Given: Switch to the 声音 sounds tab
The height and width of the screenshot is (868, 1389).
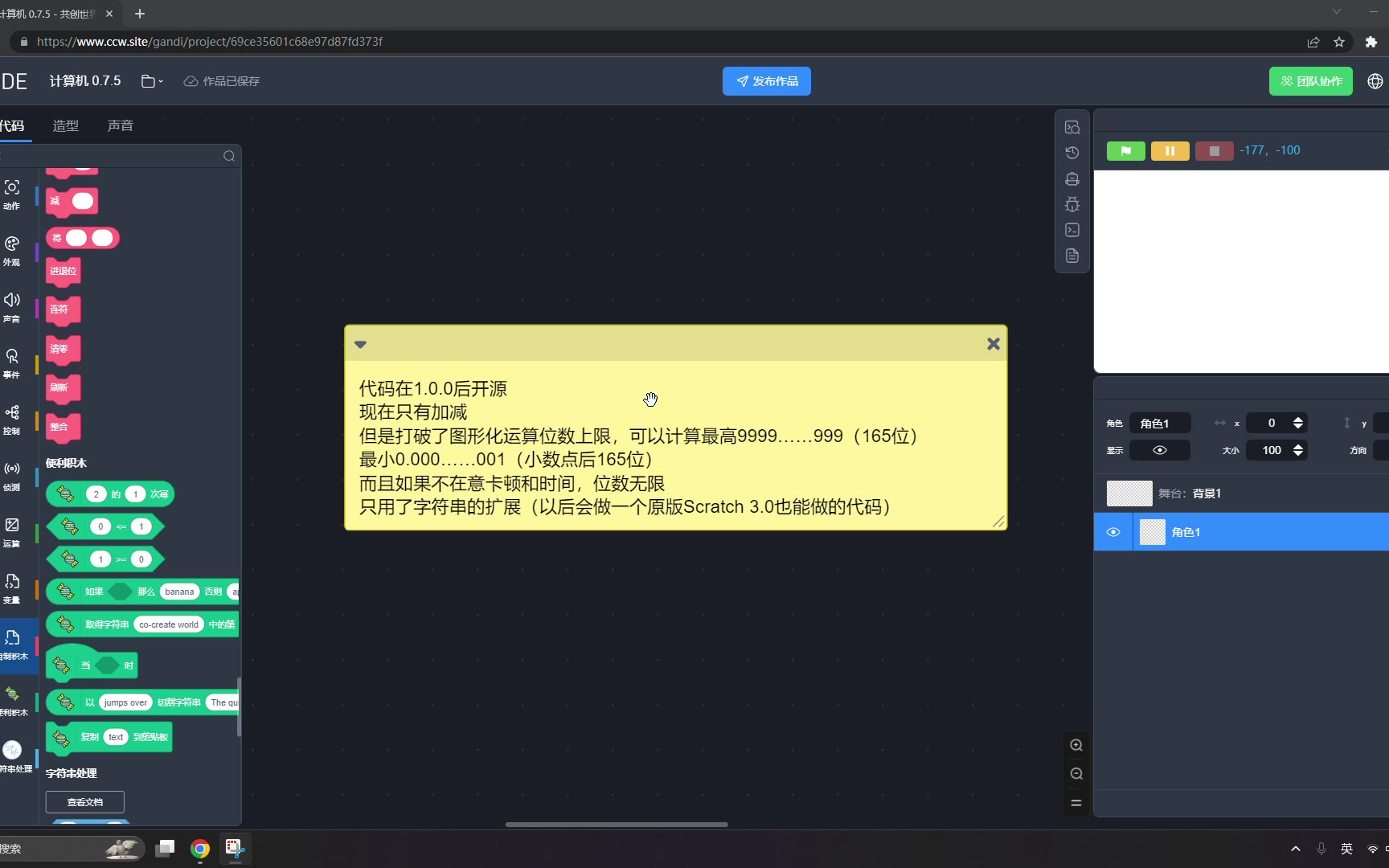Looking at the screenshot, I should pyautogui.click(x=121, y=125).
